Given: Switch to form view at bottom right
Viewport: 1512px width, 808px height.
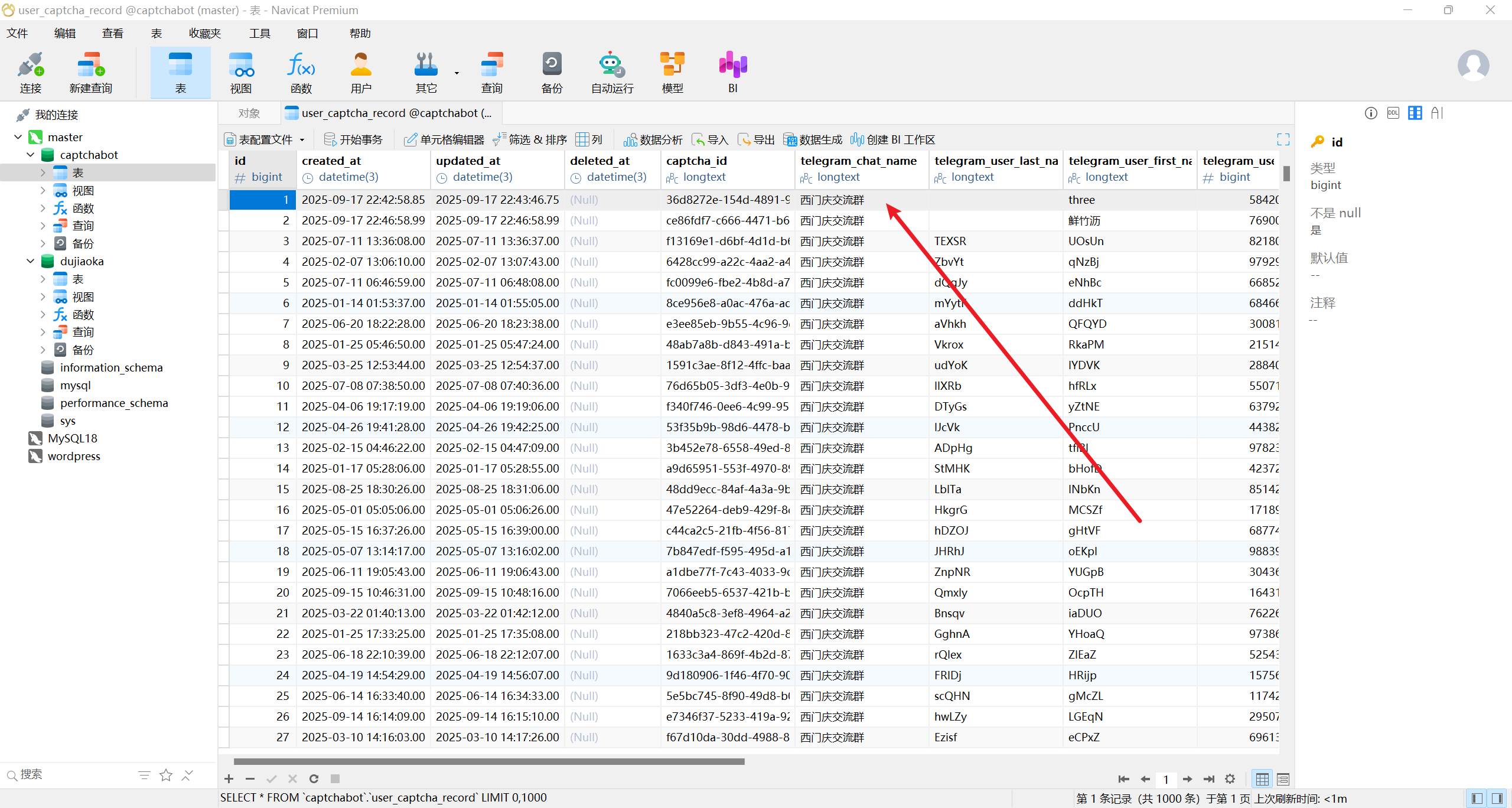Looking at the screenshot, I should click(1283, 779).
